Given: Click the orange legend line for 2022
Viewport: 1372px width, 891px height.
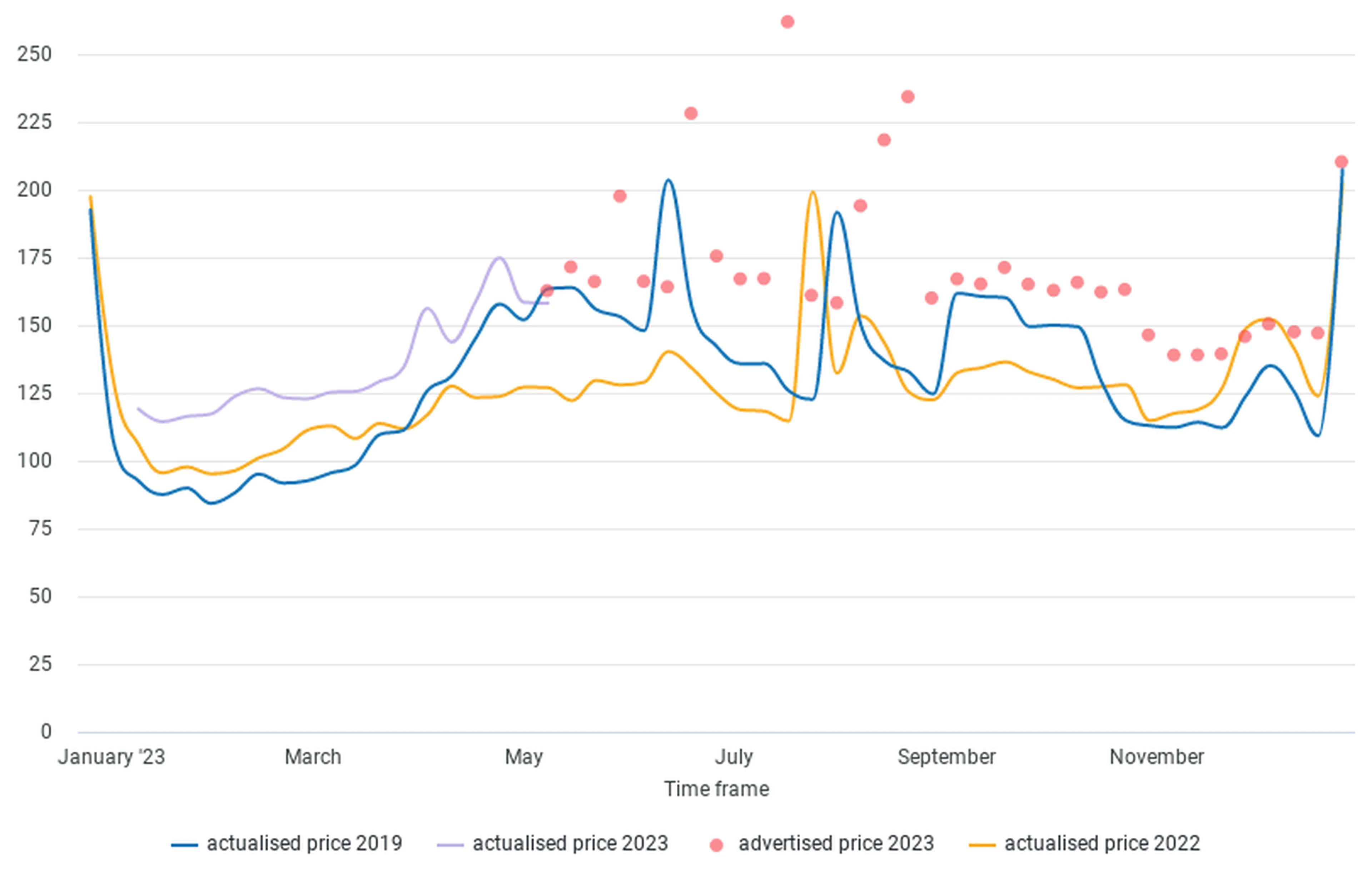Looking at the screenshot, I should coord(982,846).
